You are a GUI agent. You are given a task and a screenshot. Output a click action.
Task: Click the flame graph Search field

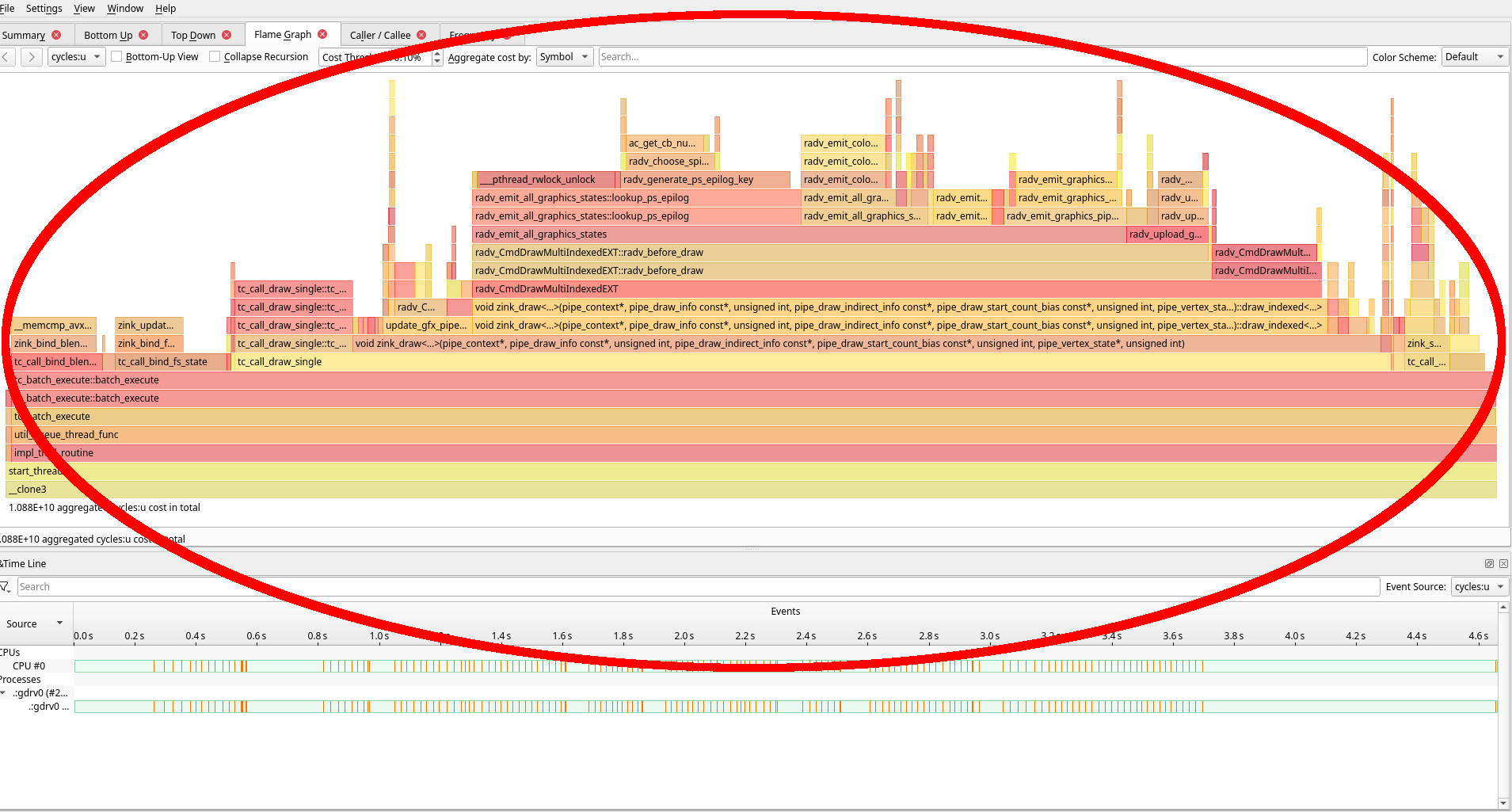[982, 57]
